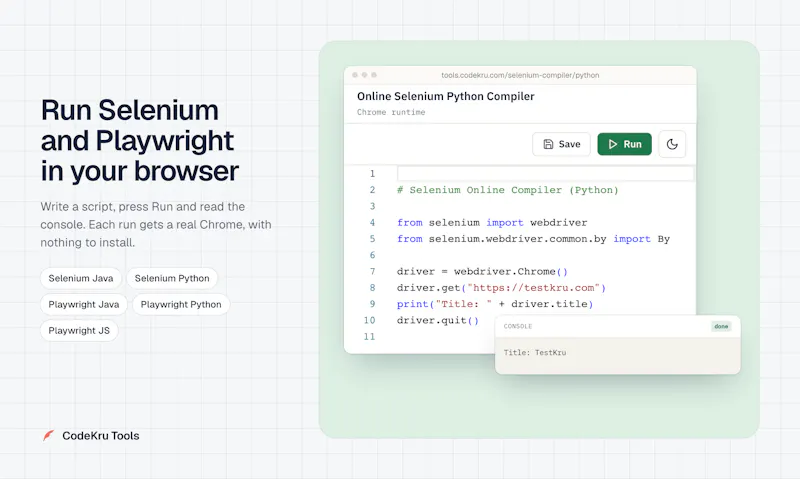This screenshot has width=800, height=479.
Task: Select the Selenium Java pill
Action: (x=81, y=278)
